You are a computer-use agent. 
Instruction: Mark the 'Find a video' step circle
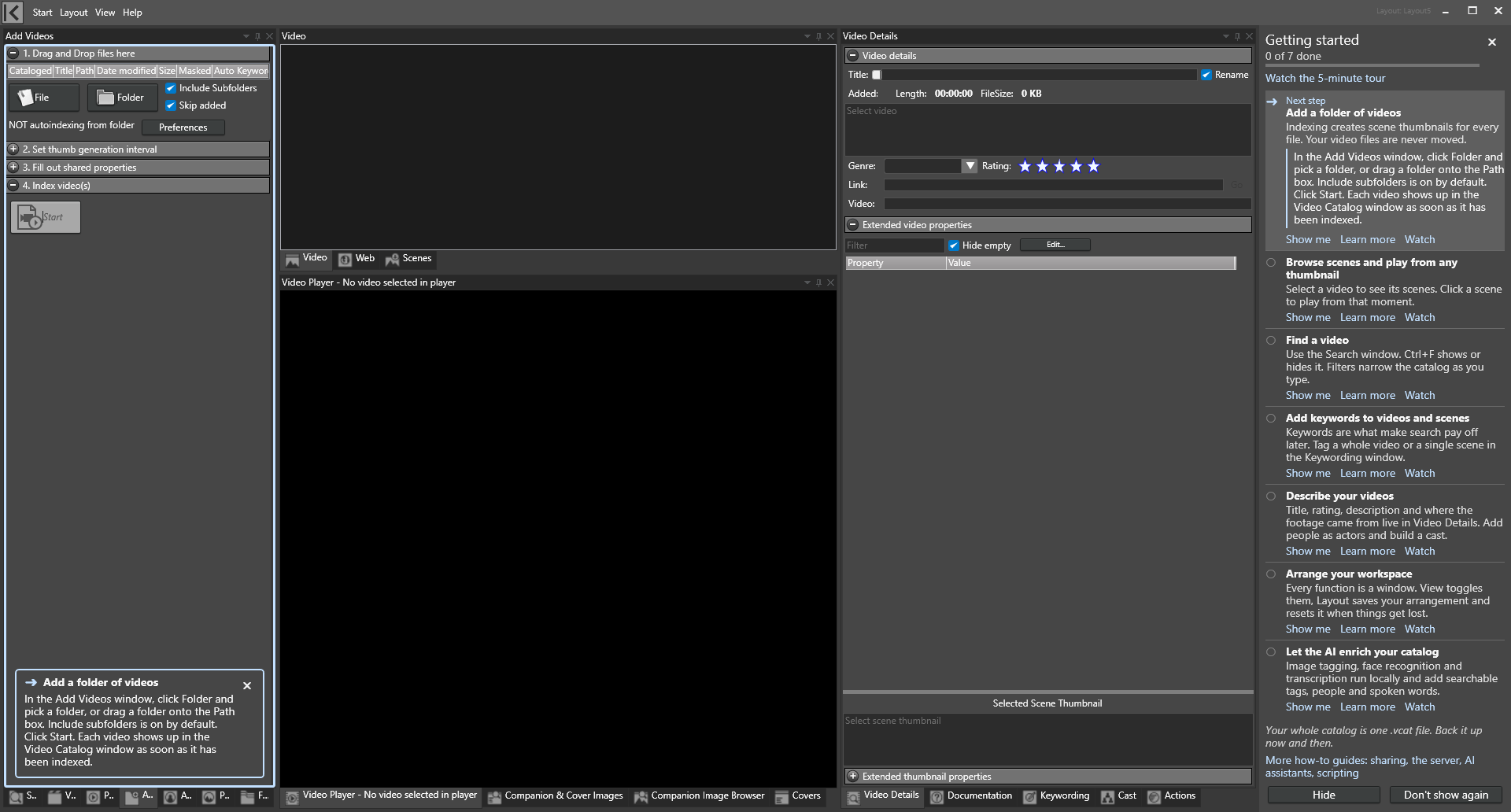click(x=1271, y=341)
